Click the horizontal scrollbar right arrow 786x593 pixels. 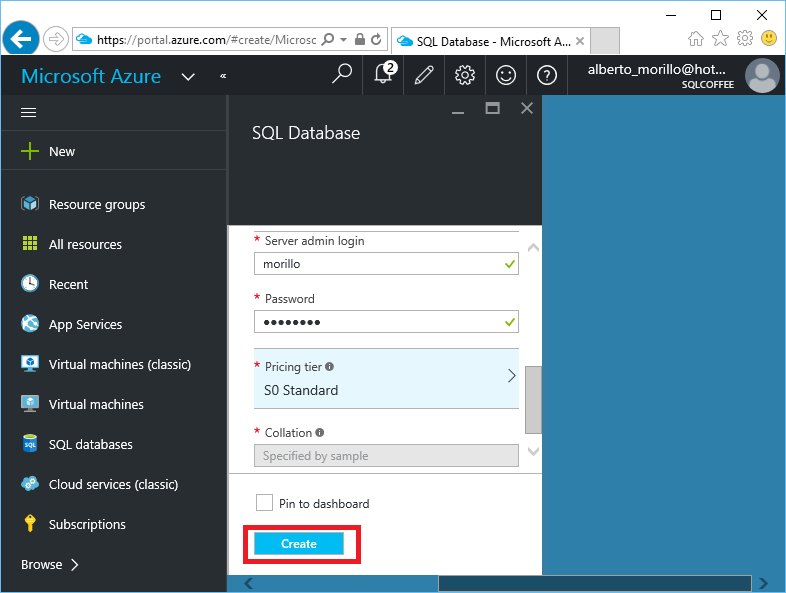point(763,583)
